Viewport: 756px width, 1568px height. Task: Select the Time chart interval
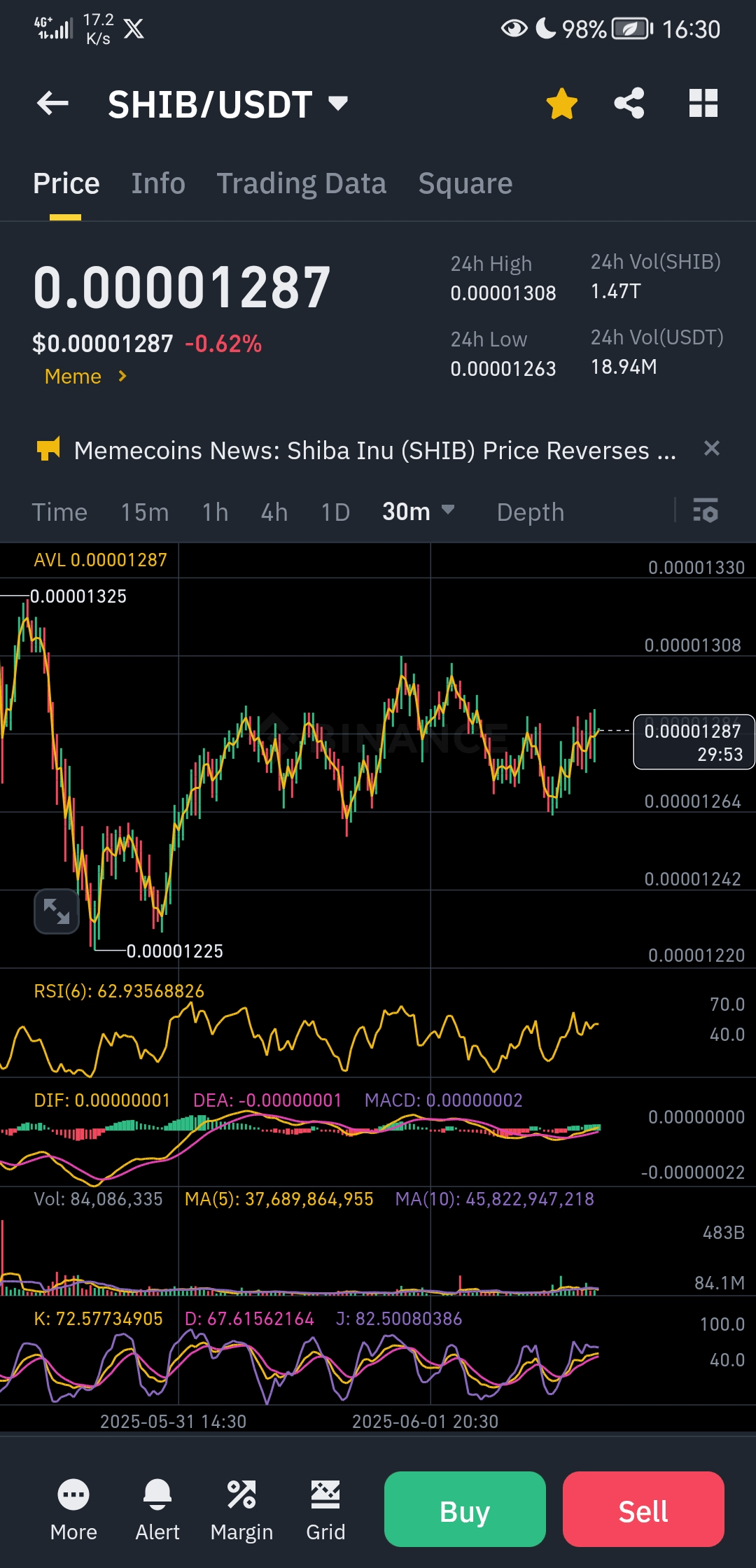tap(59, 512)
